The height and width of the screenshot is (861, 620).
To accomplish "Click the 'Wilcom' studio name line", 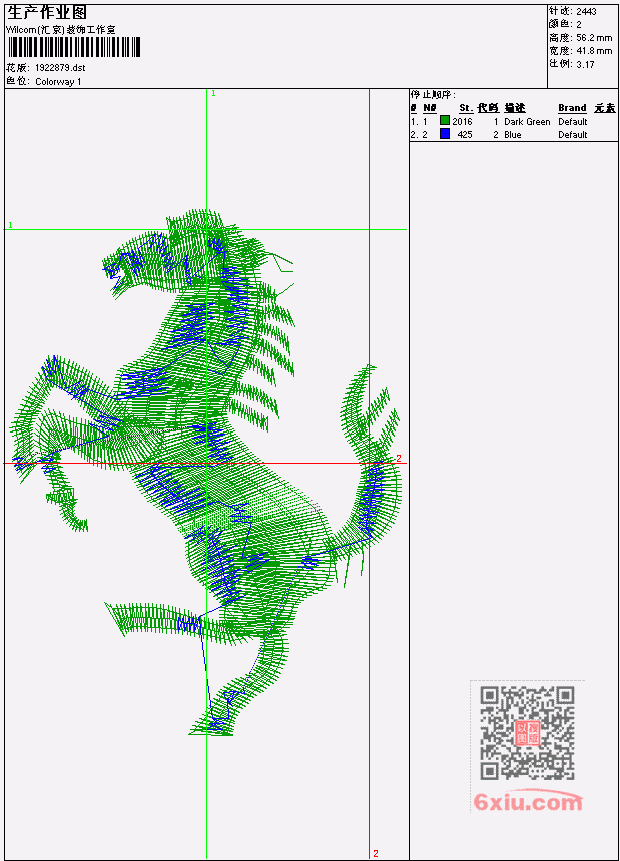I will (x=61, y=30).
